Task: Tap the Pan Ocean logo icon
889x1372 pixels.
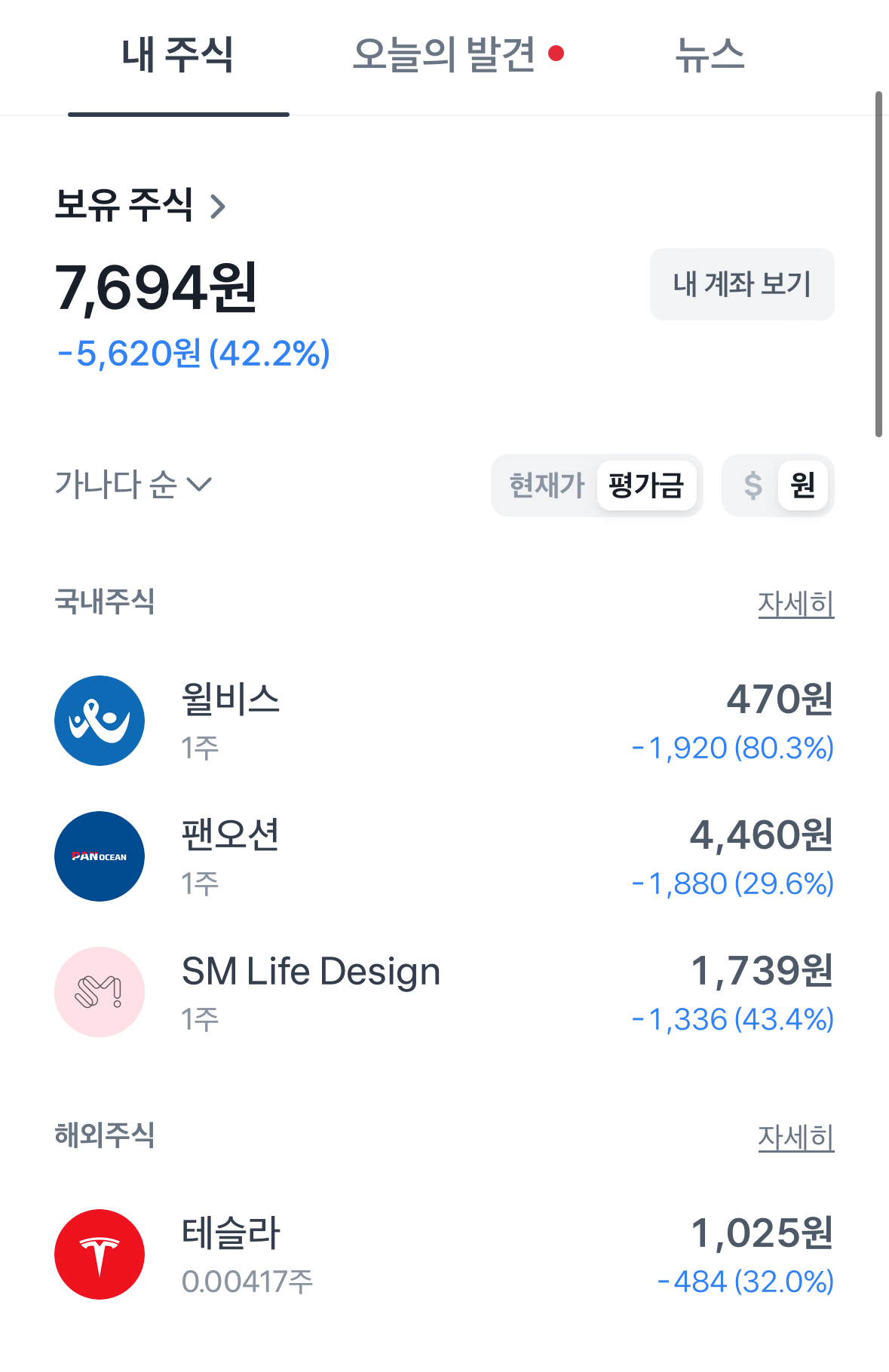Action: [x=100, y=856]
